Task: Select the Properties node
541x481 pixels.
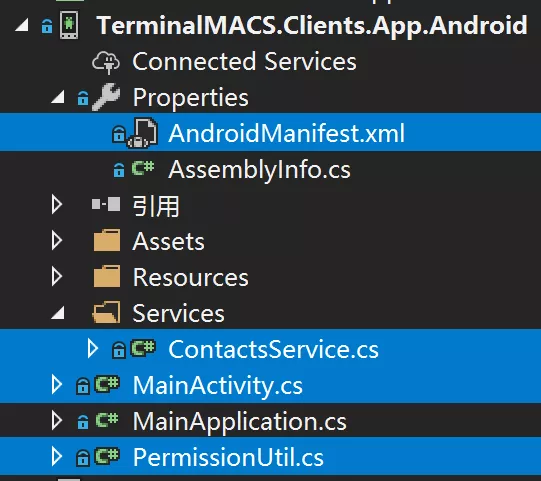Action: tap(190, 97)
